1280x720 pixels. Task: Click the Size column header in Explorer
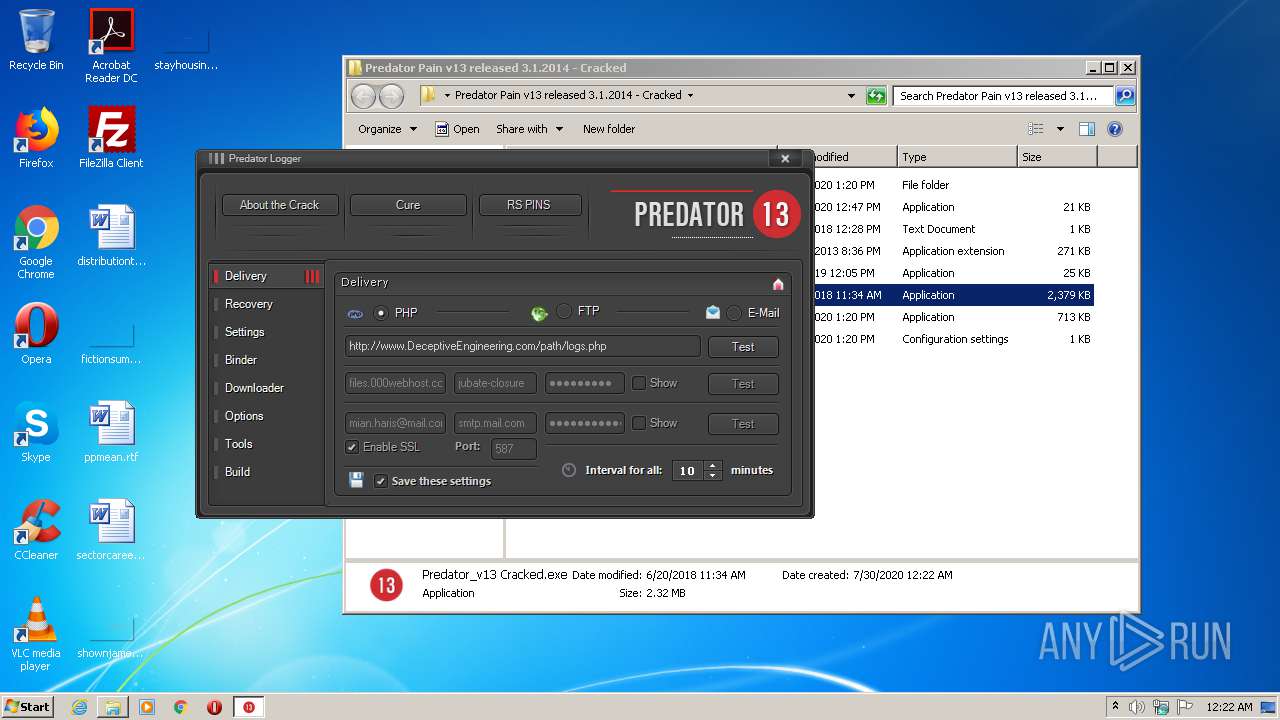tap(1058, 157)
